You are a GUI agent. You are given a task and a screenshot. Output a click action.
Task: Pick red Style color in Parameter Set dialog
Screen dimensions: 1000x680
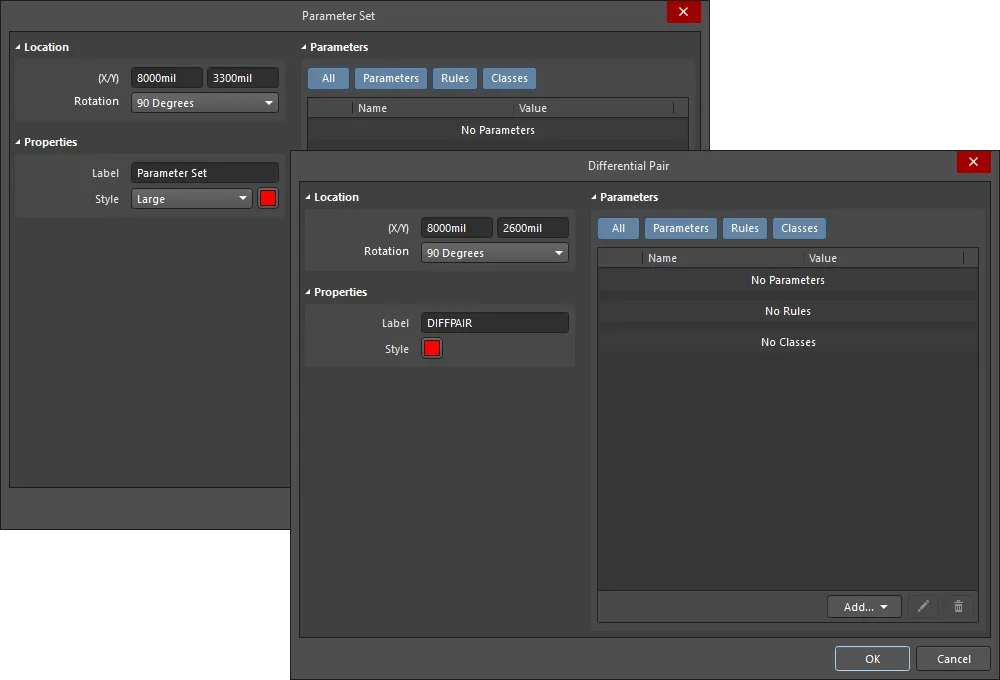(x=268, y=198)
